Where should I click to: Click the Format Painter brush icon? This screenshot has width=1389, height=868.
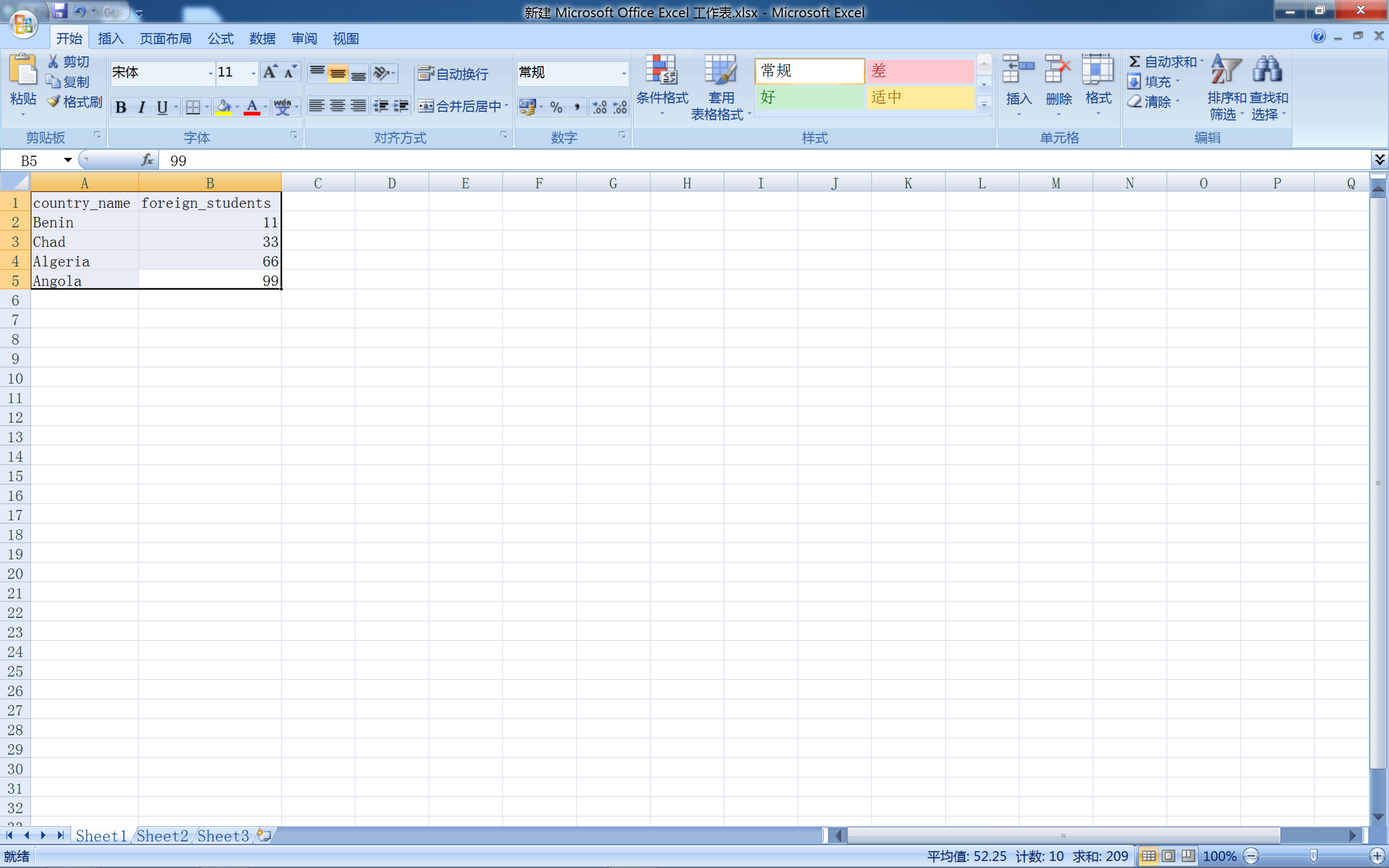pyautogui.click(x=54, y=102)
